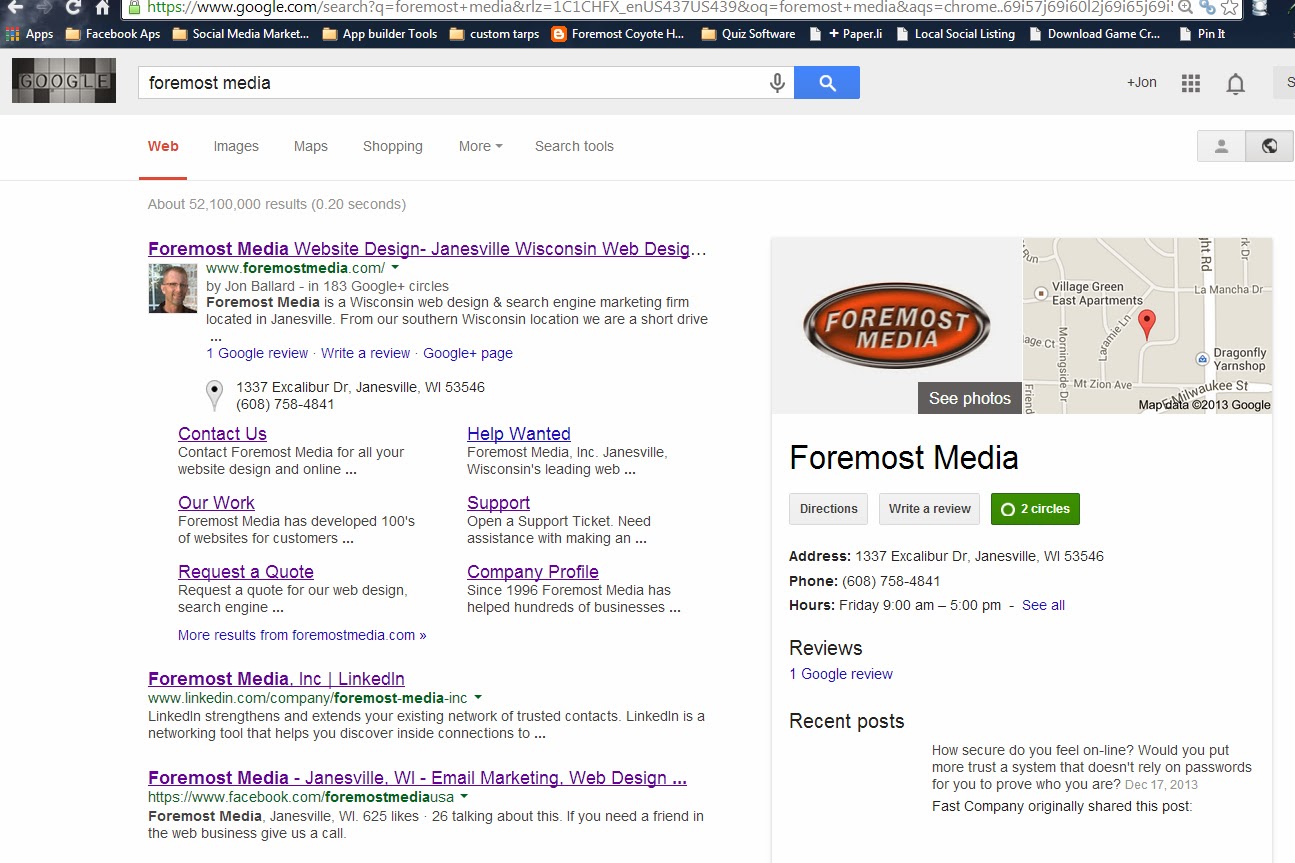Switch to personal results person icon

(x=1221, y=146)
